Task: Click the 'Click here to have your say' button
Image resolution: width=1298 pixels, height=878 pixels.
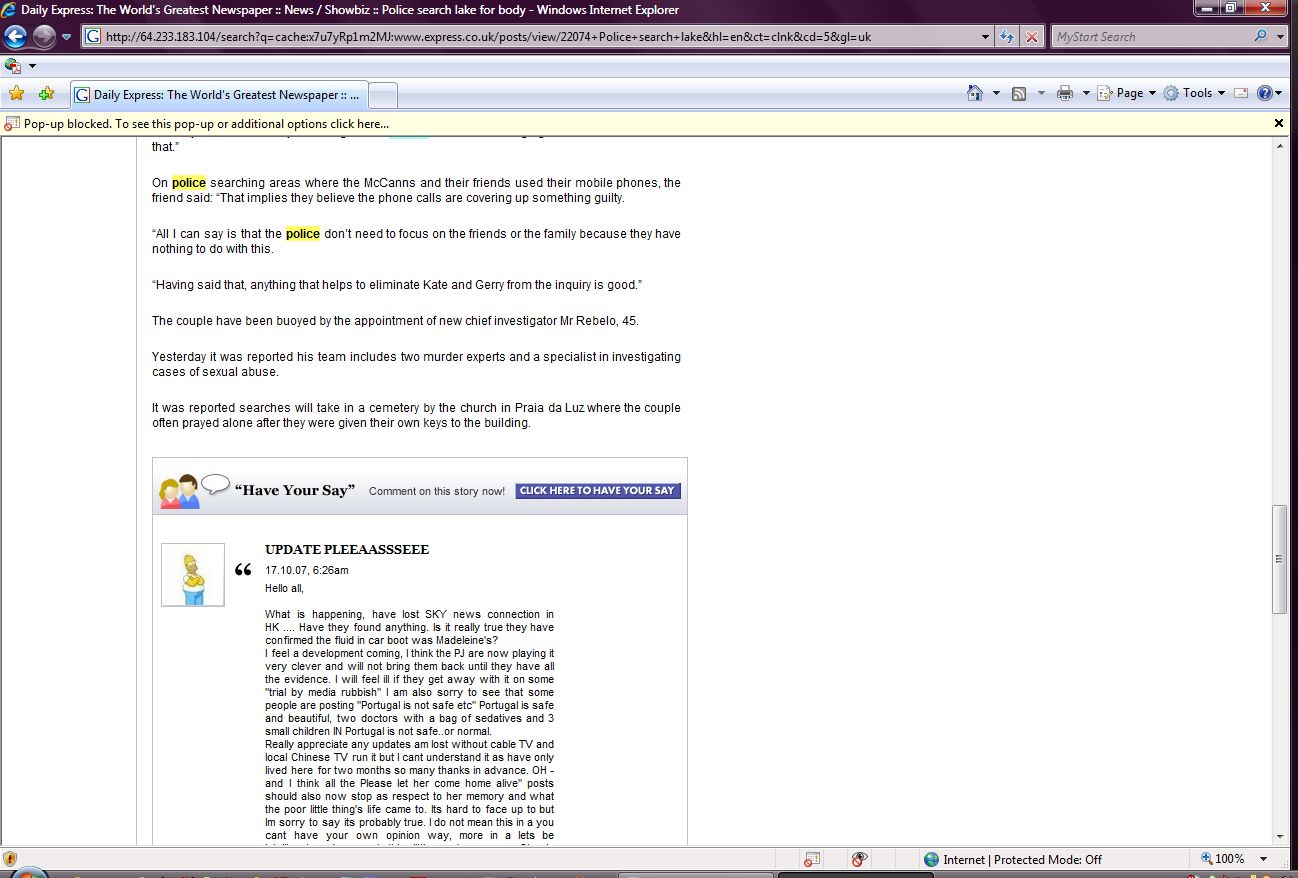Action: 597,491
